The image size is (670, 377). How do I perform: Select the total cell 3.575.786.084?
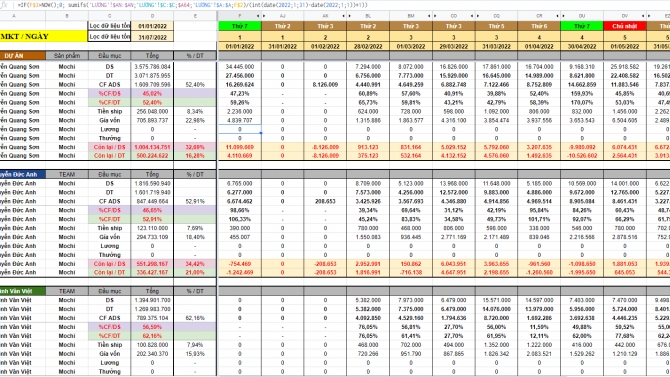coord(152,67)
